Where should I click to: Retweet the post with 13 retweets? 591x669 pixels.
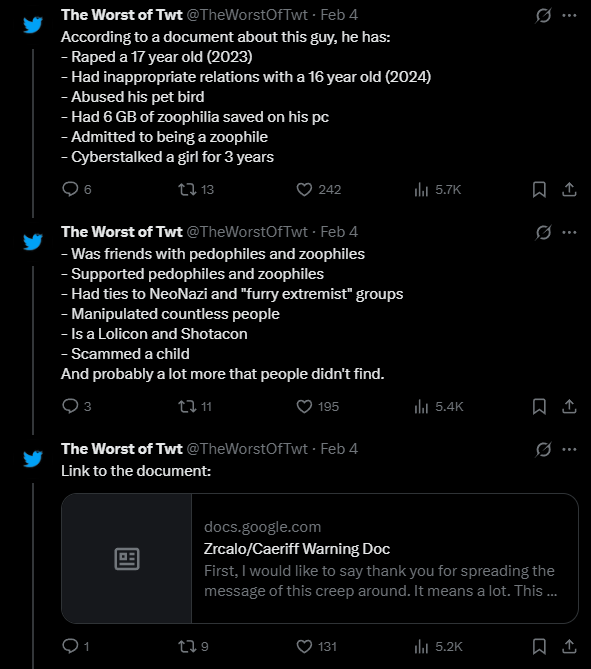[196, 189]
